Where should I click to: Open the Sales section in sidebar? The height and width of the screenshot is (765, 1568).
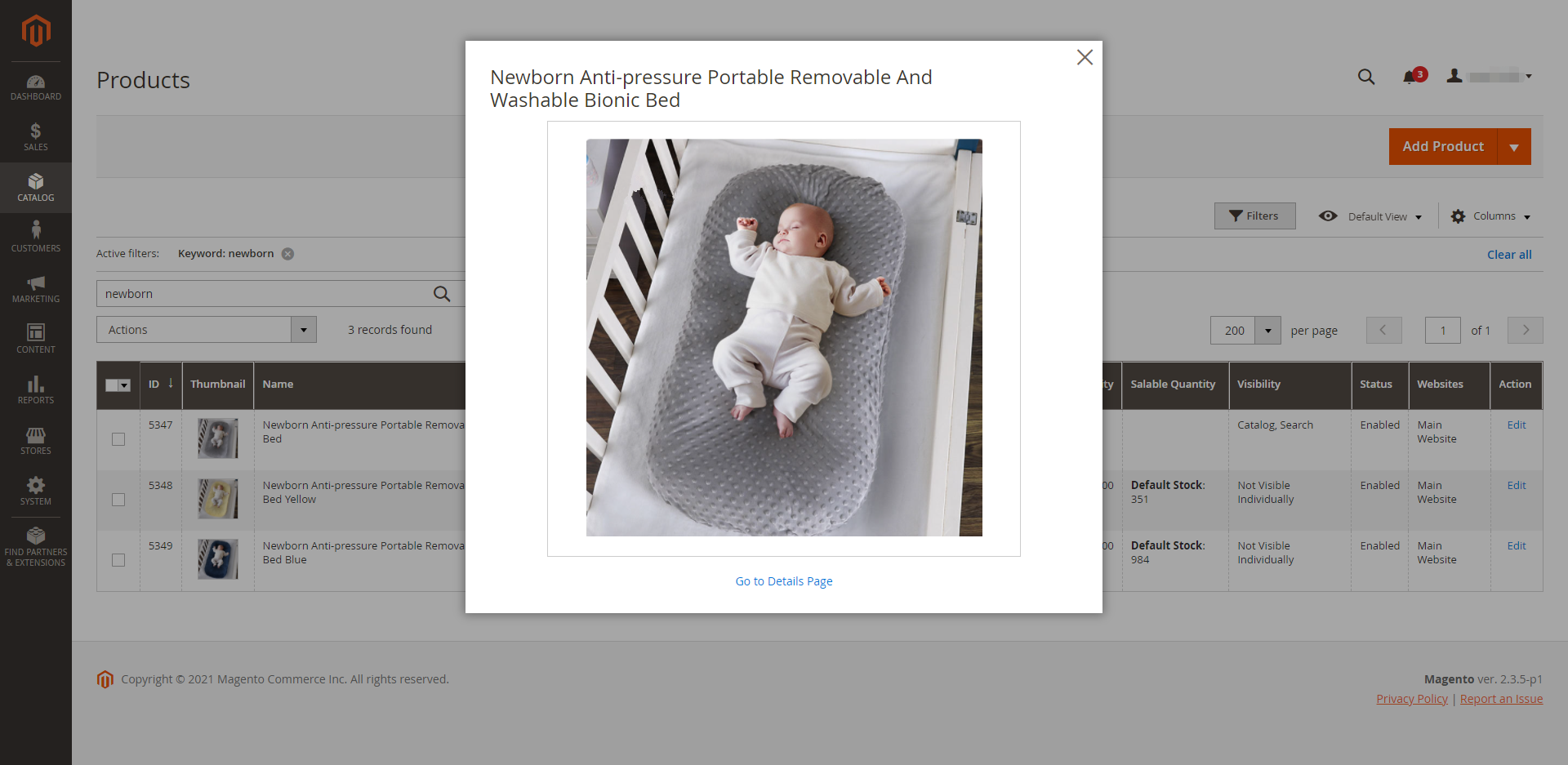click(x=35, y=137)
